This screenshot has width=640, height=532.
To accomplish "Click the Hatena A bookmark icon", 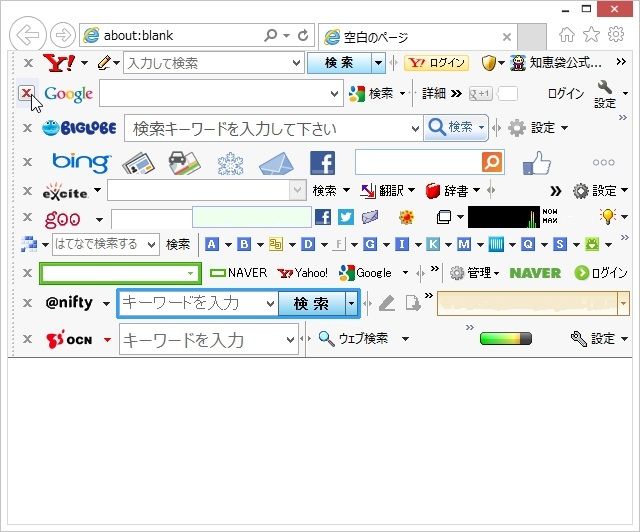I will coord(211,244).
